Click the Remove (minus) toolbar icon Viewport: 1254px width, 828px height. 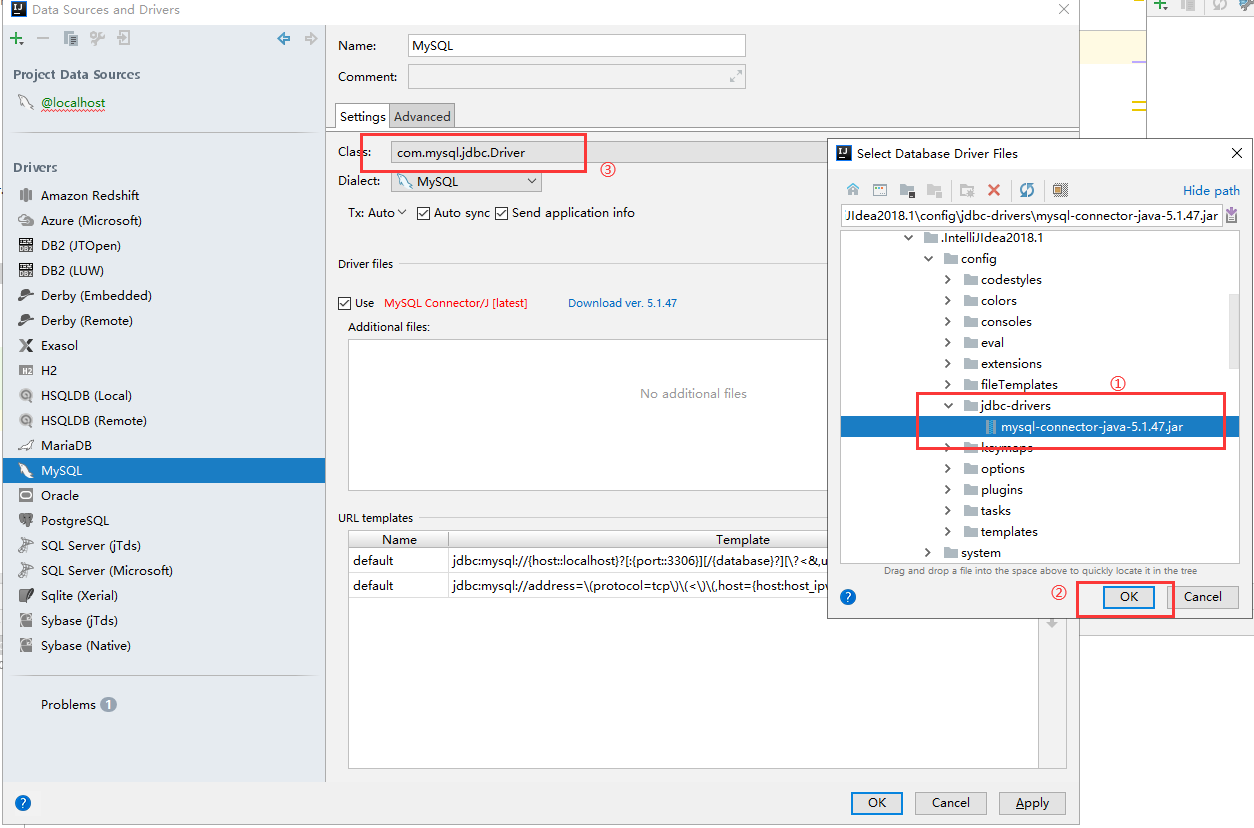pos(43,38)
